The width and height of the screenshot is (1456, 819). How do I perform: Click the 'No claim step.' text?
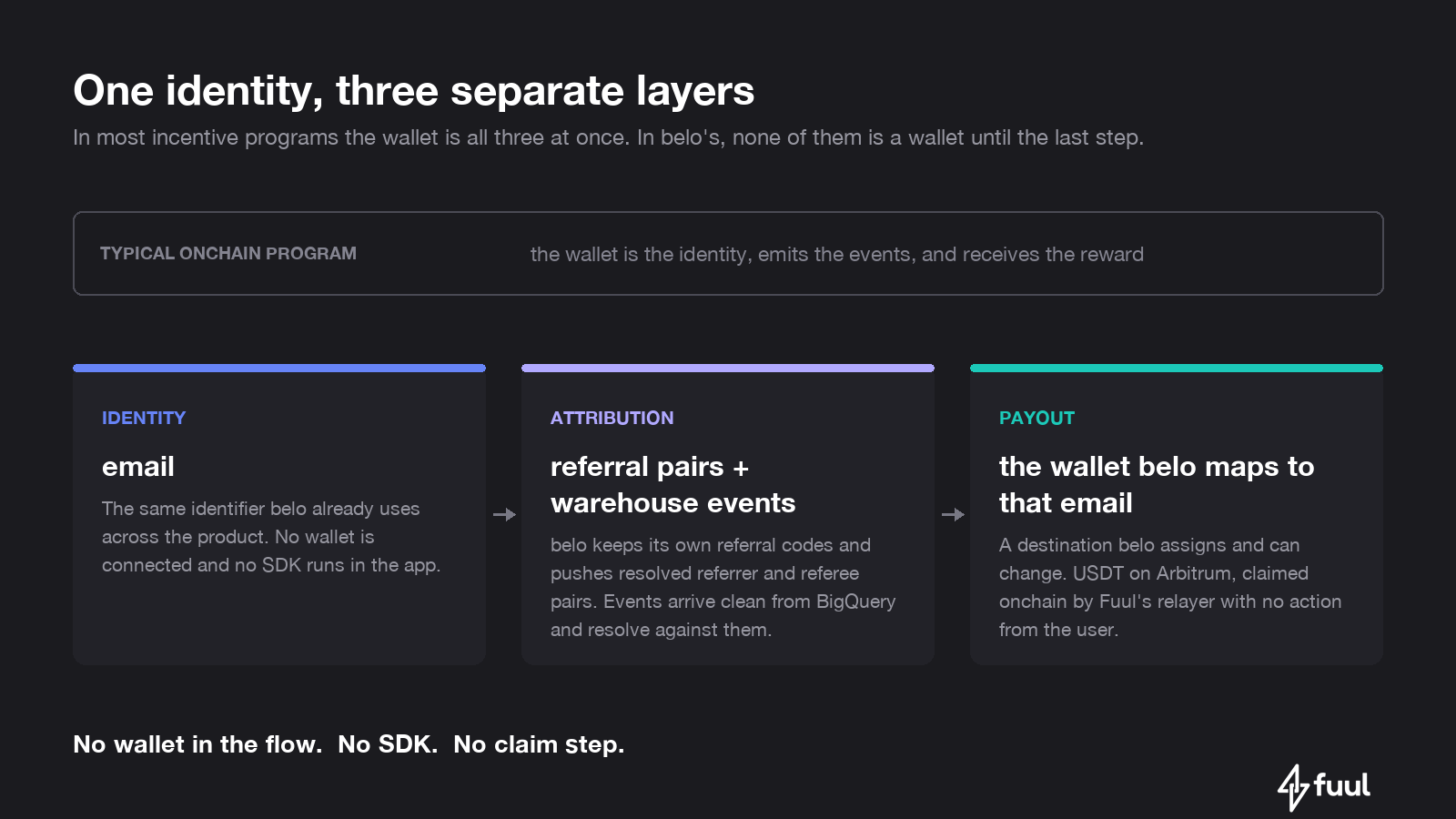tap(539, 744)
